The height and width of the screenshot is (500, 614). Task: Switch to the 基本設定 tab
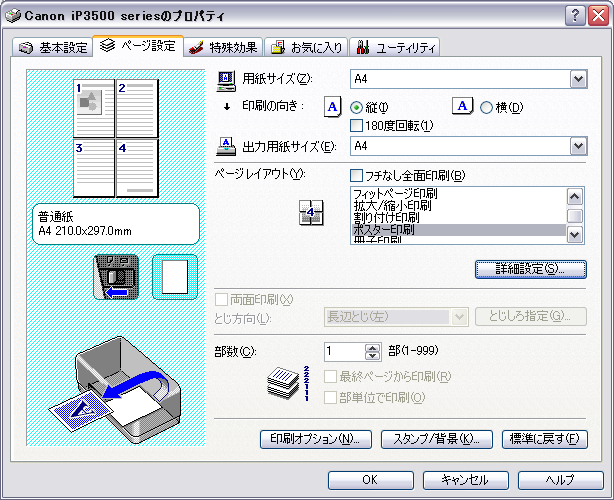point(53,47)
